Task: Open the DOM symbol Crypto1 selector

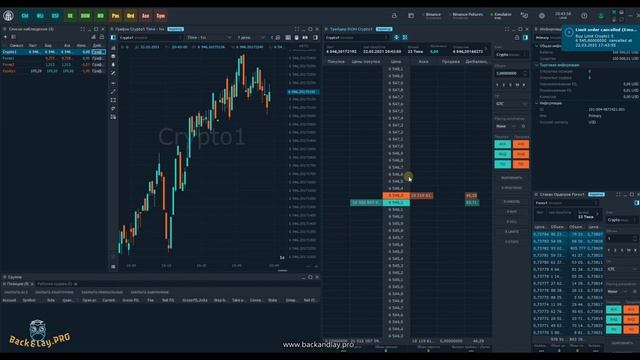Action: coord(357,38)
